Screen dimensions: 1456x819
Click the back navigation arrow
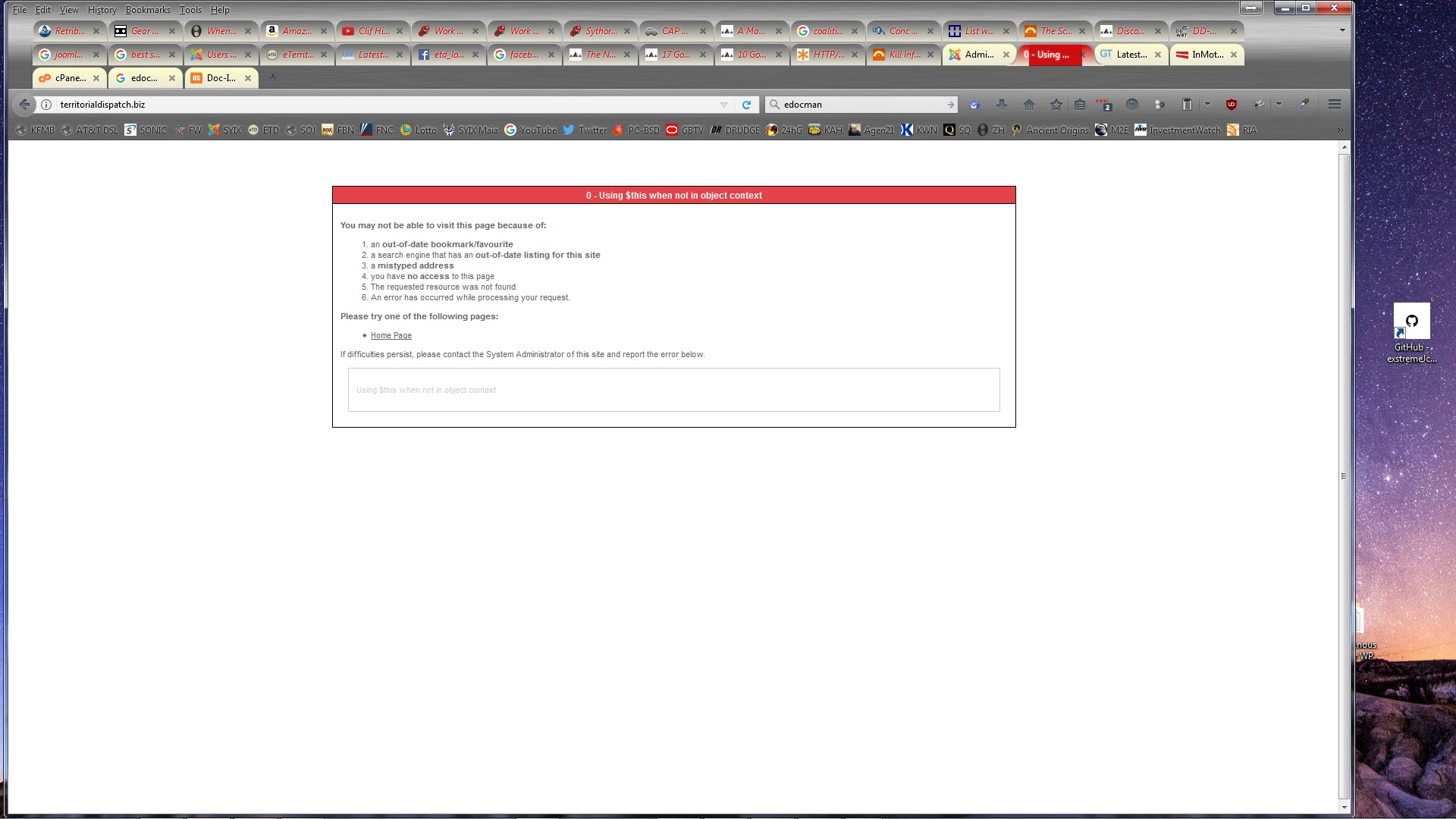click(24, 105)
